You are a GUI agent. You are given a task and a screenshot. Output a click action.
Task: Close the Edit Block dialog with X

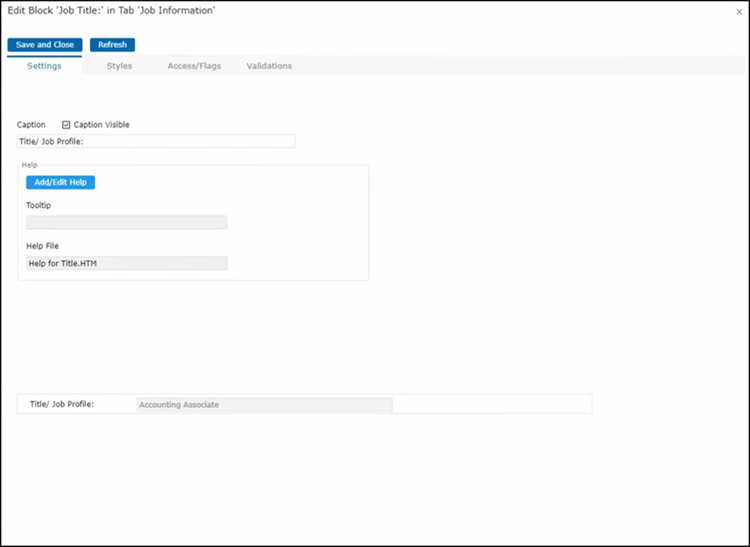[738, 12]
